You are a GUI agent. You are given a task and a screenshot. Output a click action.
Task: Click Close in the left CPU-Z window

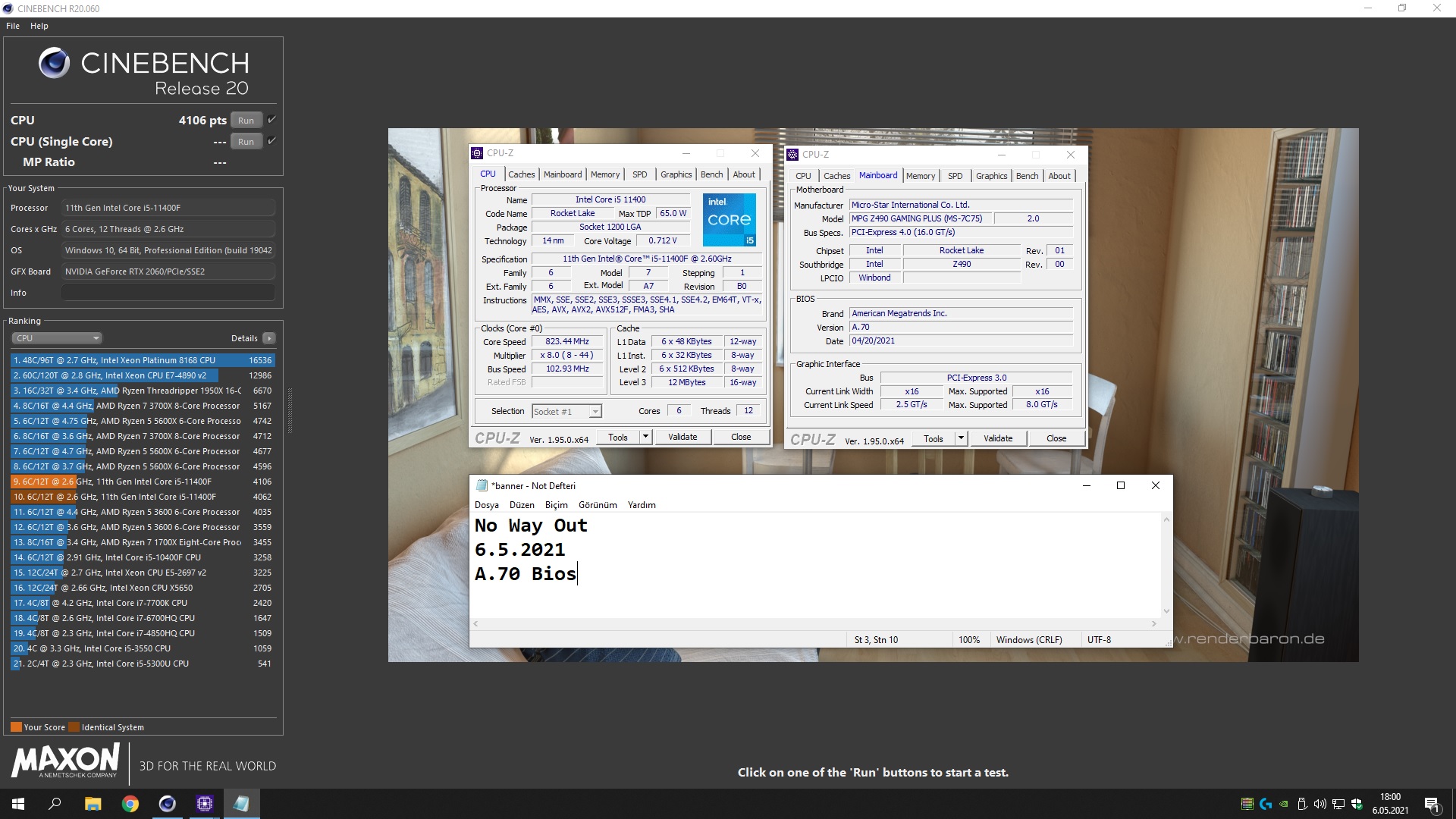tap(741, 437)
